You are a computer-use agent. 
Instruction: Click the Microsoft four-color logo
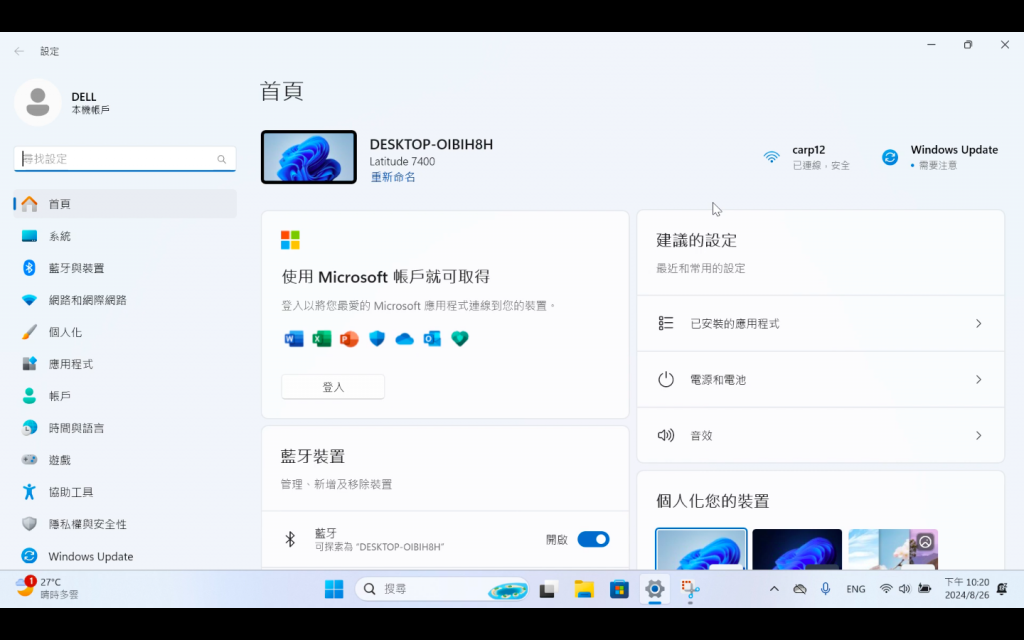[290, 240]
